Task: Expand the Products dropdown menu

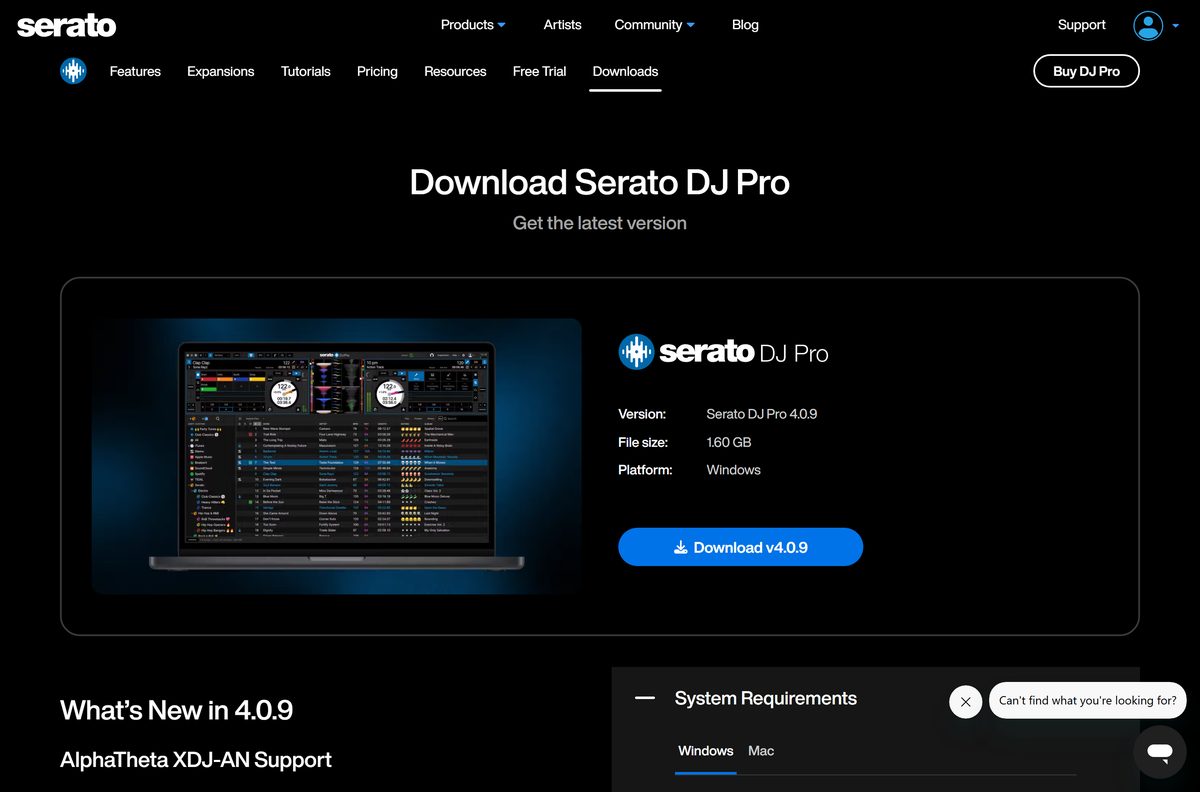Action: pos(473,25)
